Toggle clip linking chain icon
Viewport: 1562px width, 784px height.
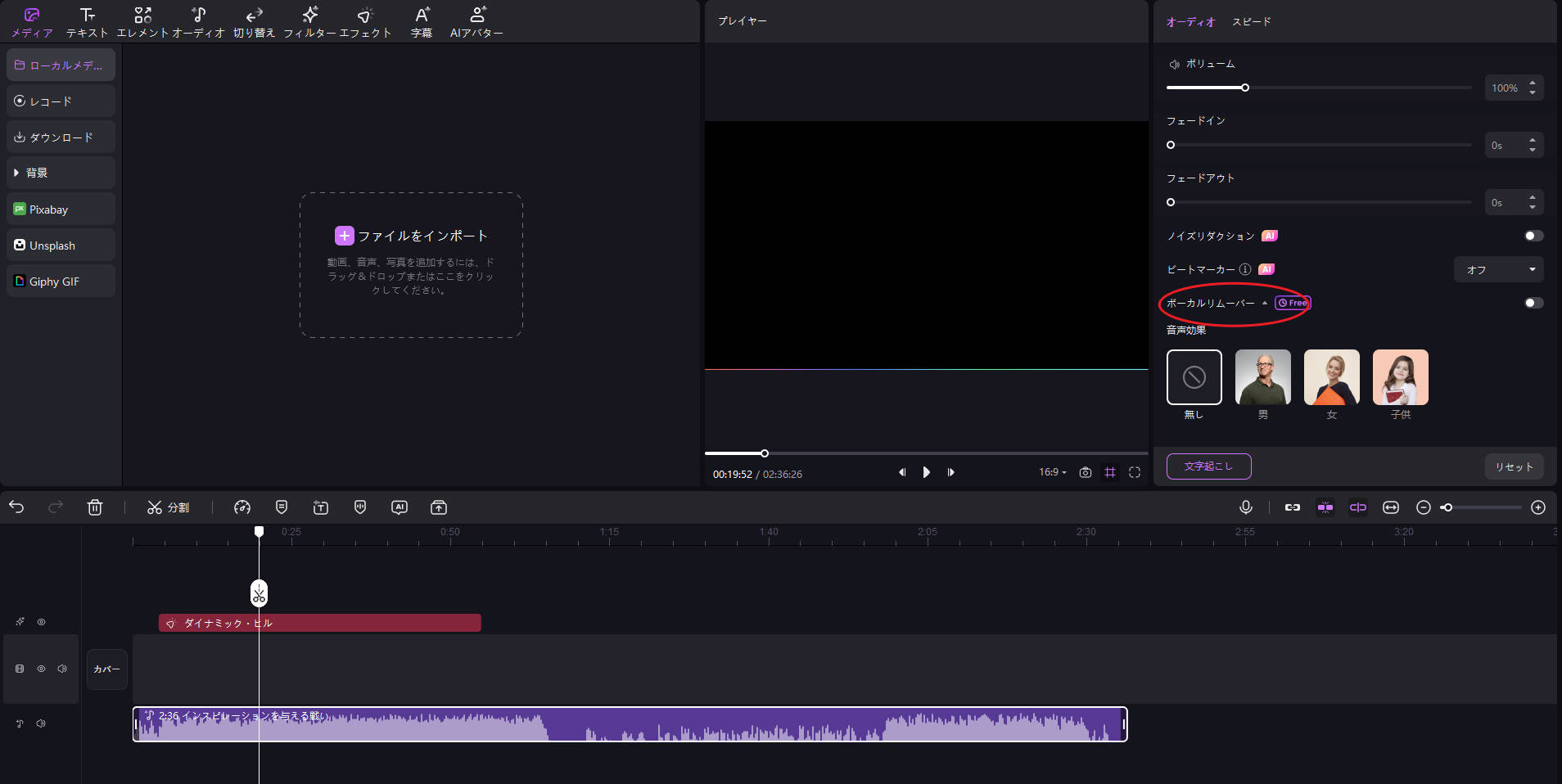coord(1293,507)
